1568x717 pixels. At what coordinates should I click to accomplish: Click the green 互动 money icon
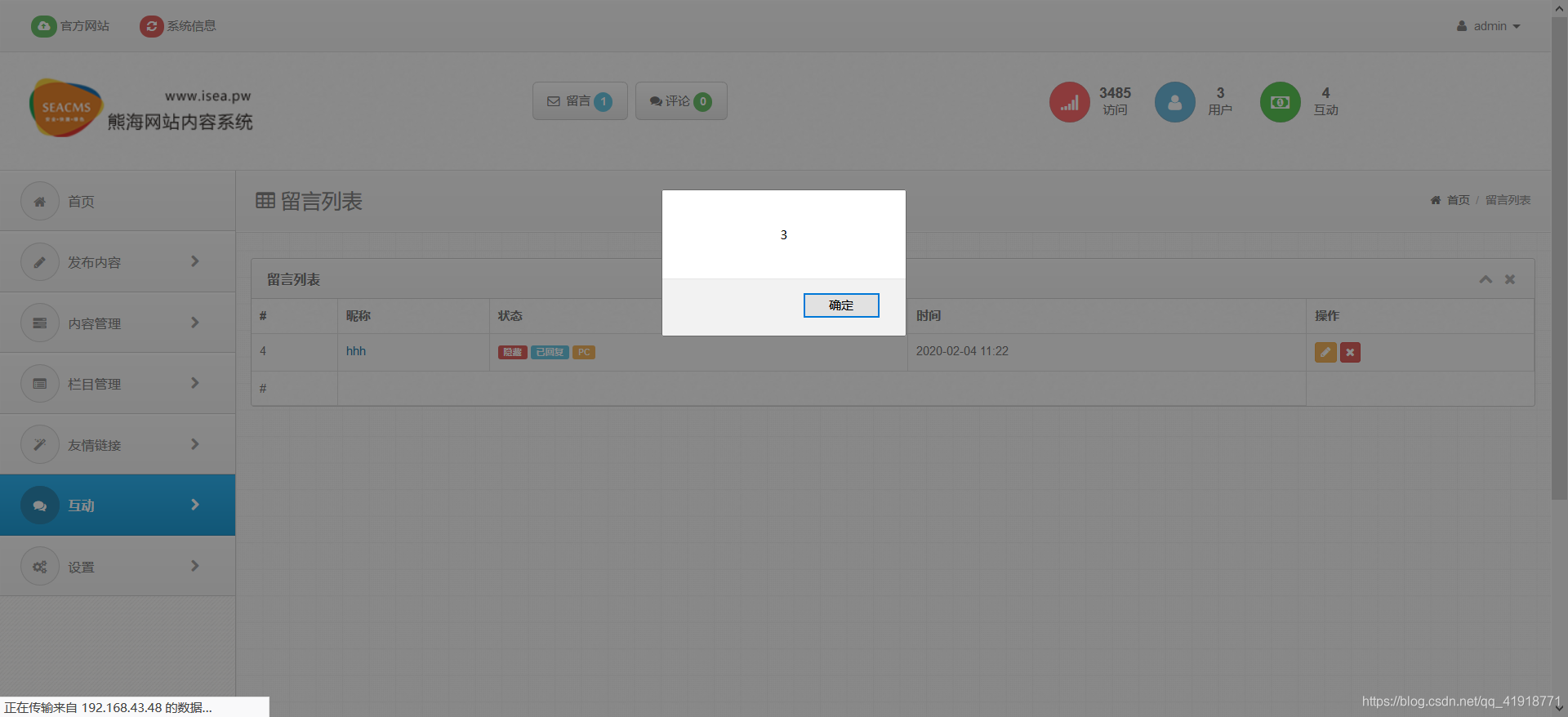coord(1281,102)
